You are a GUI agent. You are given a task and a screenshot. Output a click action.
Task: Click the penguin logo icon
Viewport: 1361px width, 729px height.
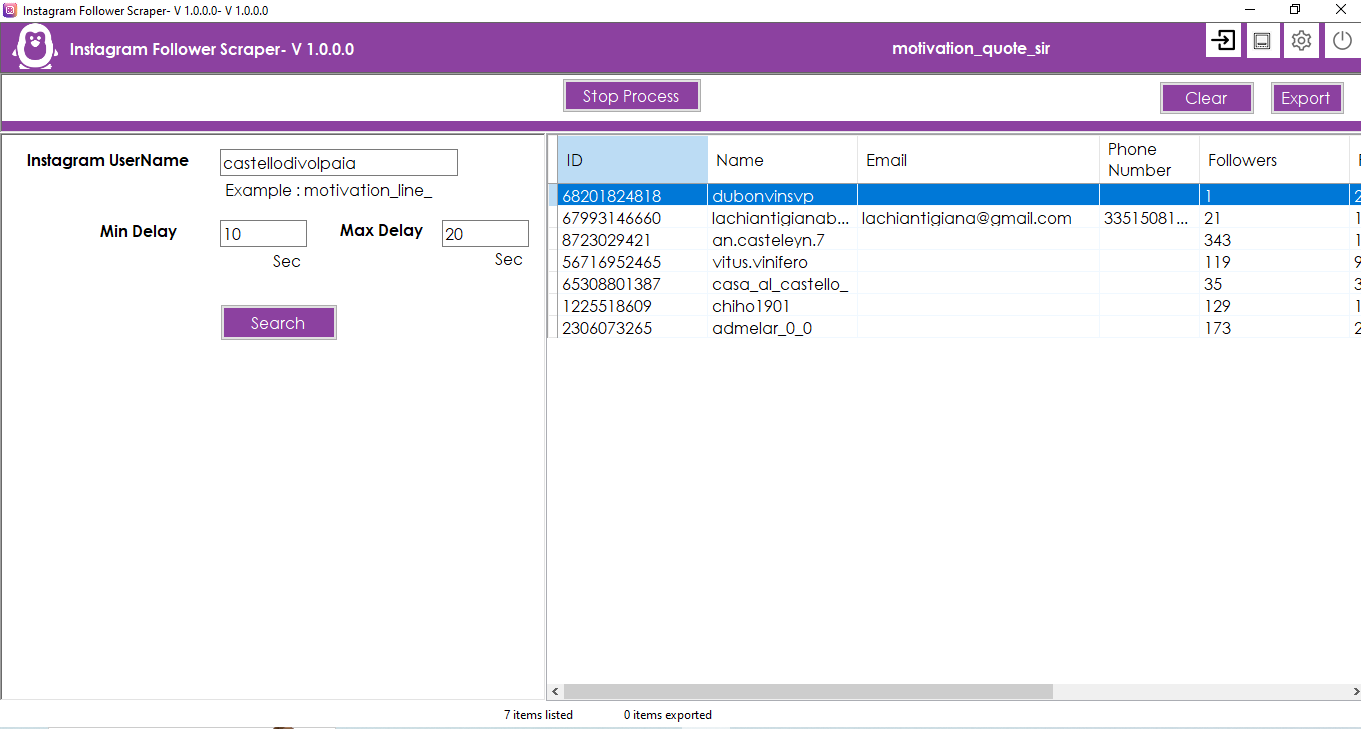click(34, 46)
